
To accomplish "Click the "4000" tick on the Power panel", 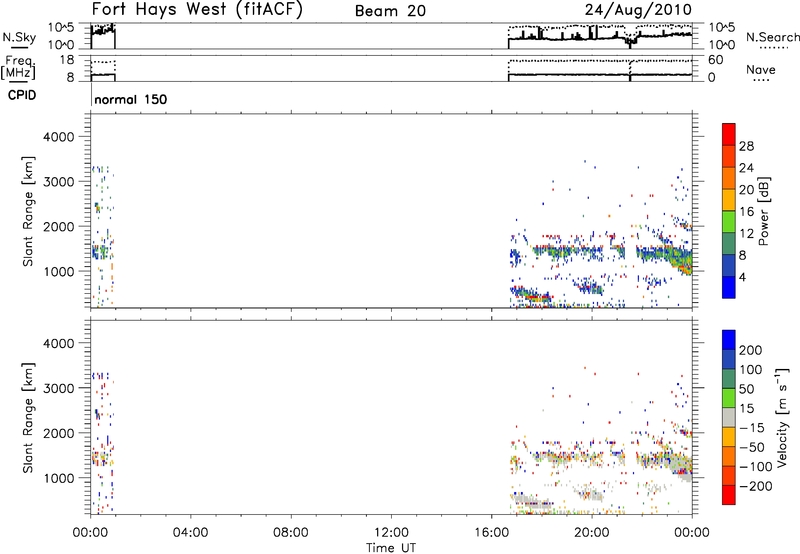I will pos(59,137).
